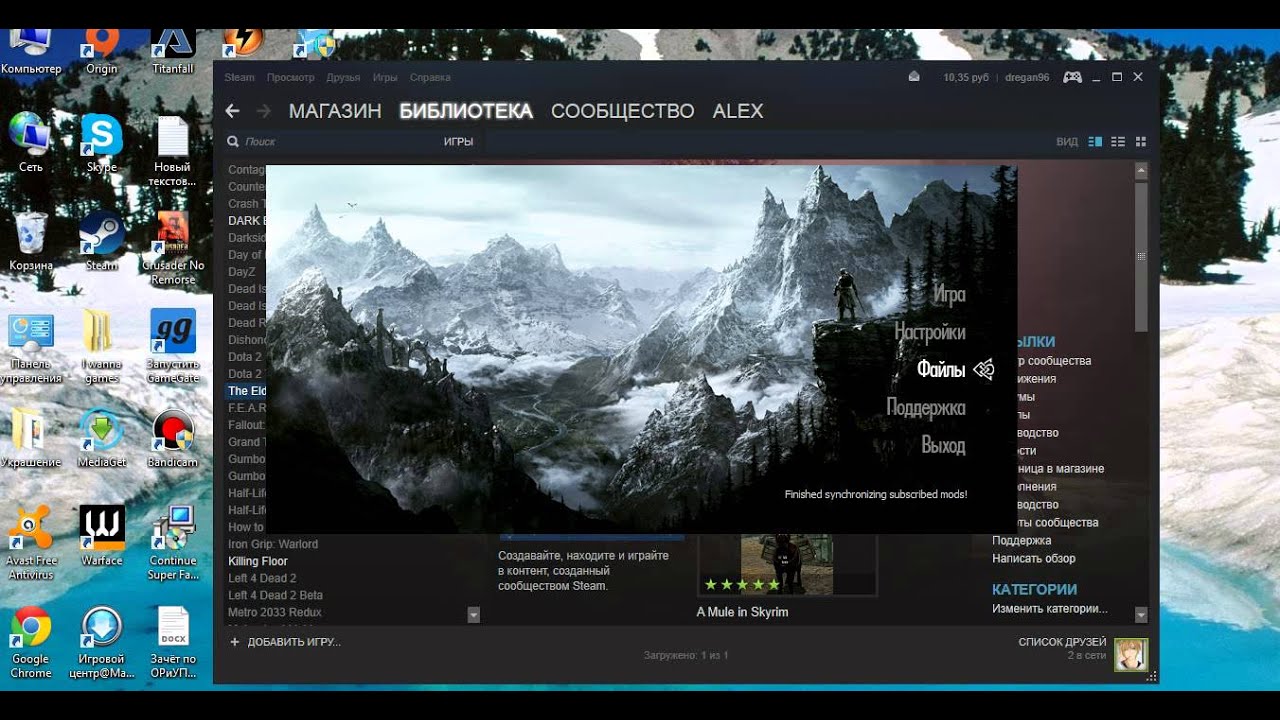Launch Bandicam desktop shortcut
This screenshot has height=720, width=1280.
(x=173, y=438)
